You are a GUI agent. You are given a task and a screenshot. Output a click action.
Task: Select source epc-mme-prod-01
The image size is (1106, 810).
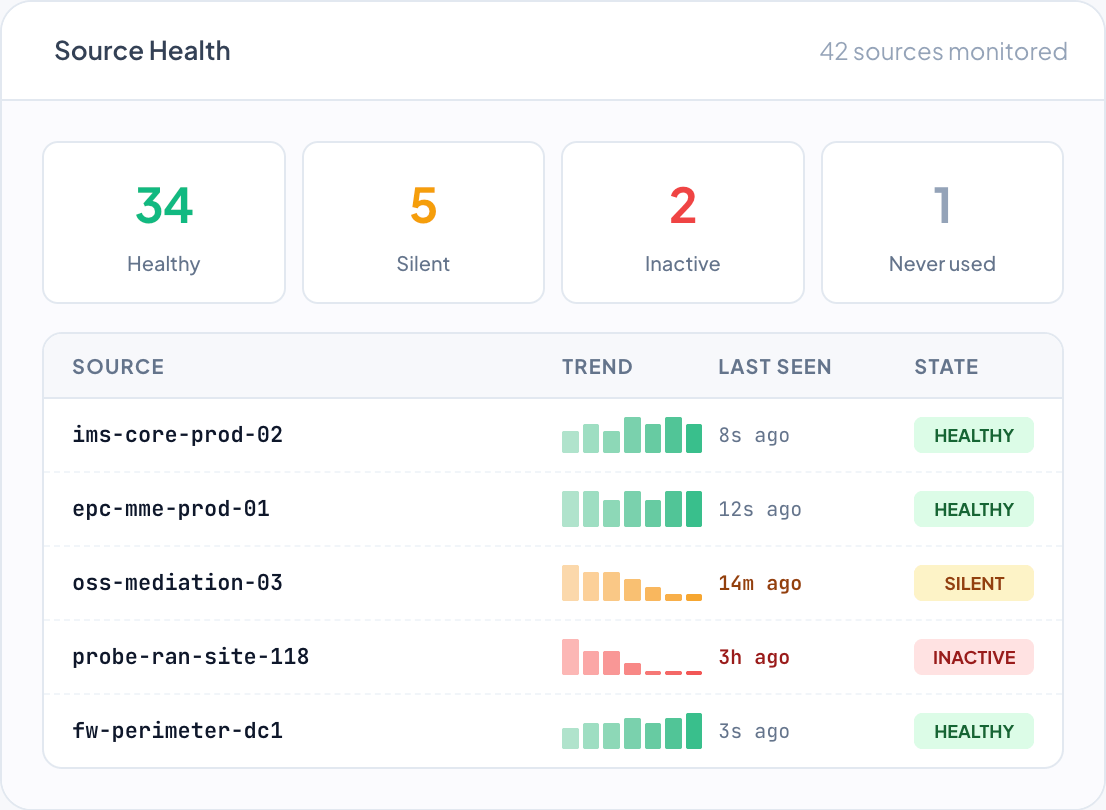tap(171, 509)
